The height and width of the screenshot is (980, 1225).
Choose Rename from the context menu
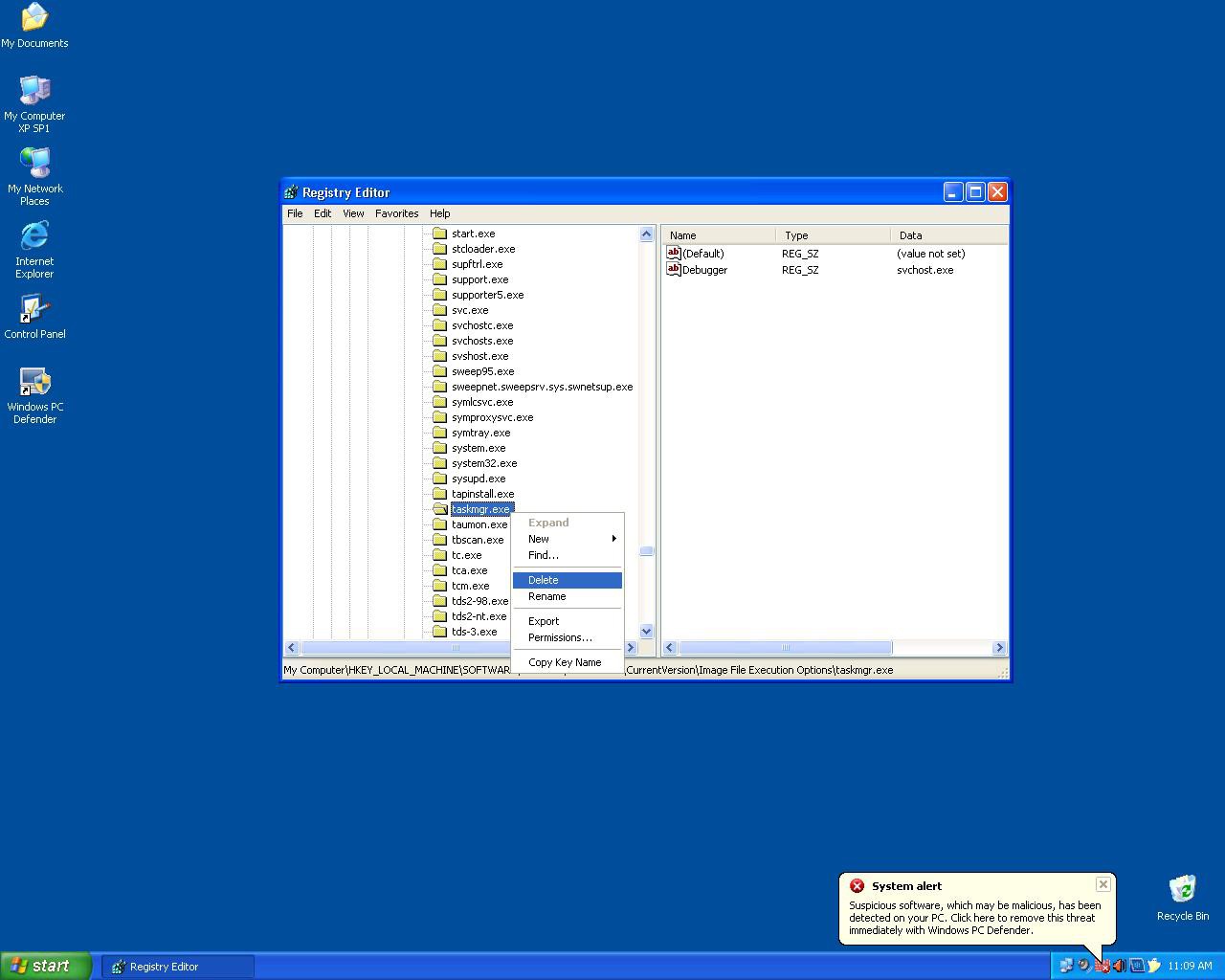pyautogui.click(x=546, y=596)
